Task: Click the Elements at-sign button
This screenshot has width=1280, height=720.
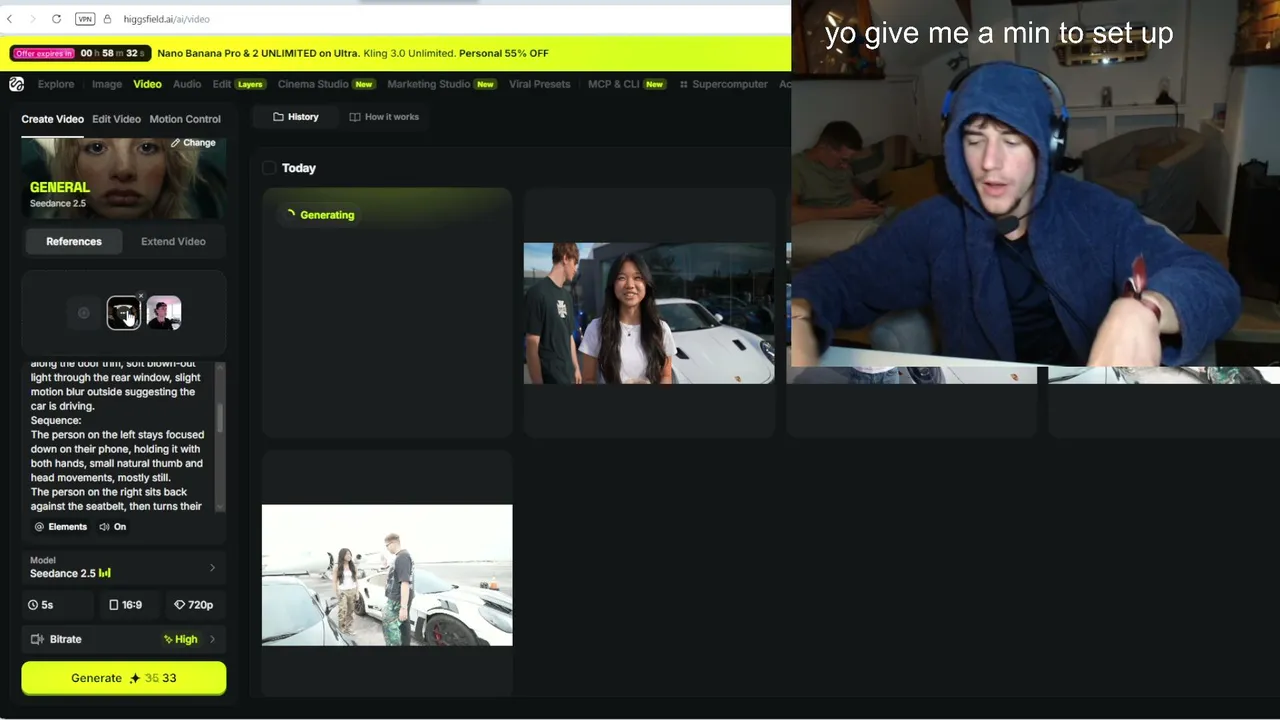Action: [x=61, y=527]
